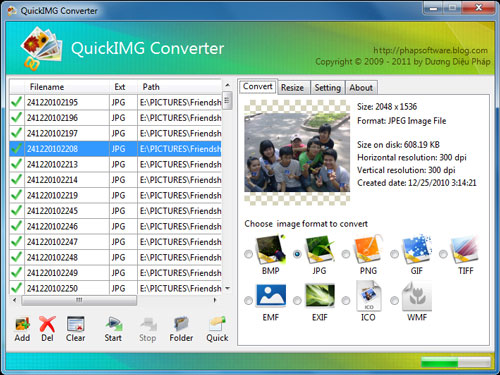Switch to the Resize tab
The height and width of the screenshot is (375, 500).
point(292,88)
